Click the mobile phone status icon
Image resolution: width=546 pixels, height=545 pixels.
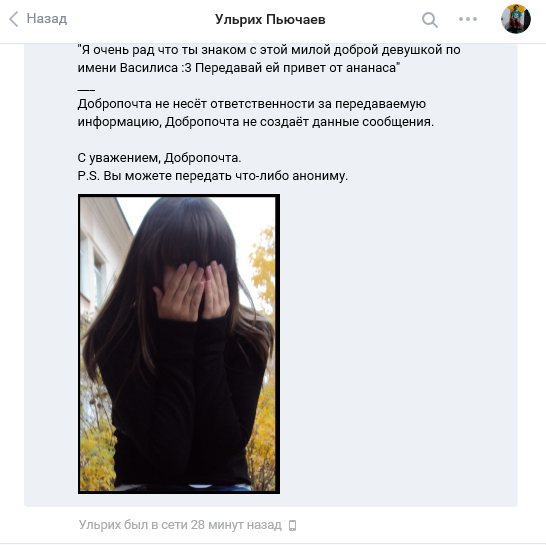point(292,525)
